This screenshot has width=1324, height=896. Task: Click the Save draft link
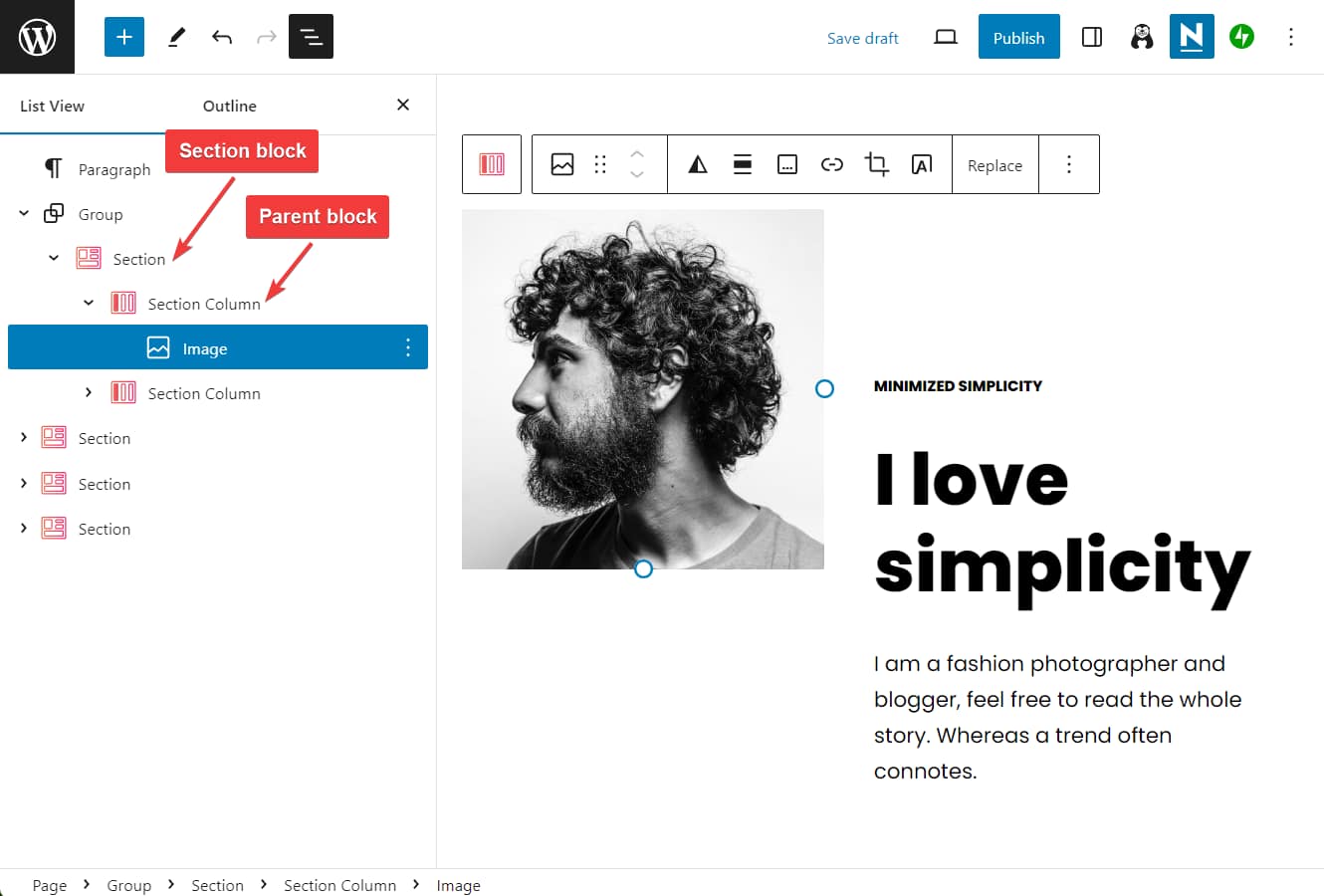tap(862, 38)
